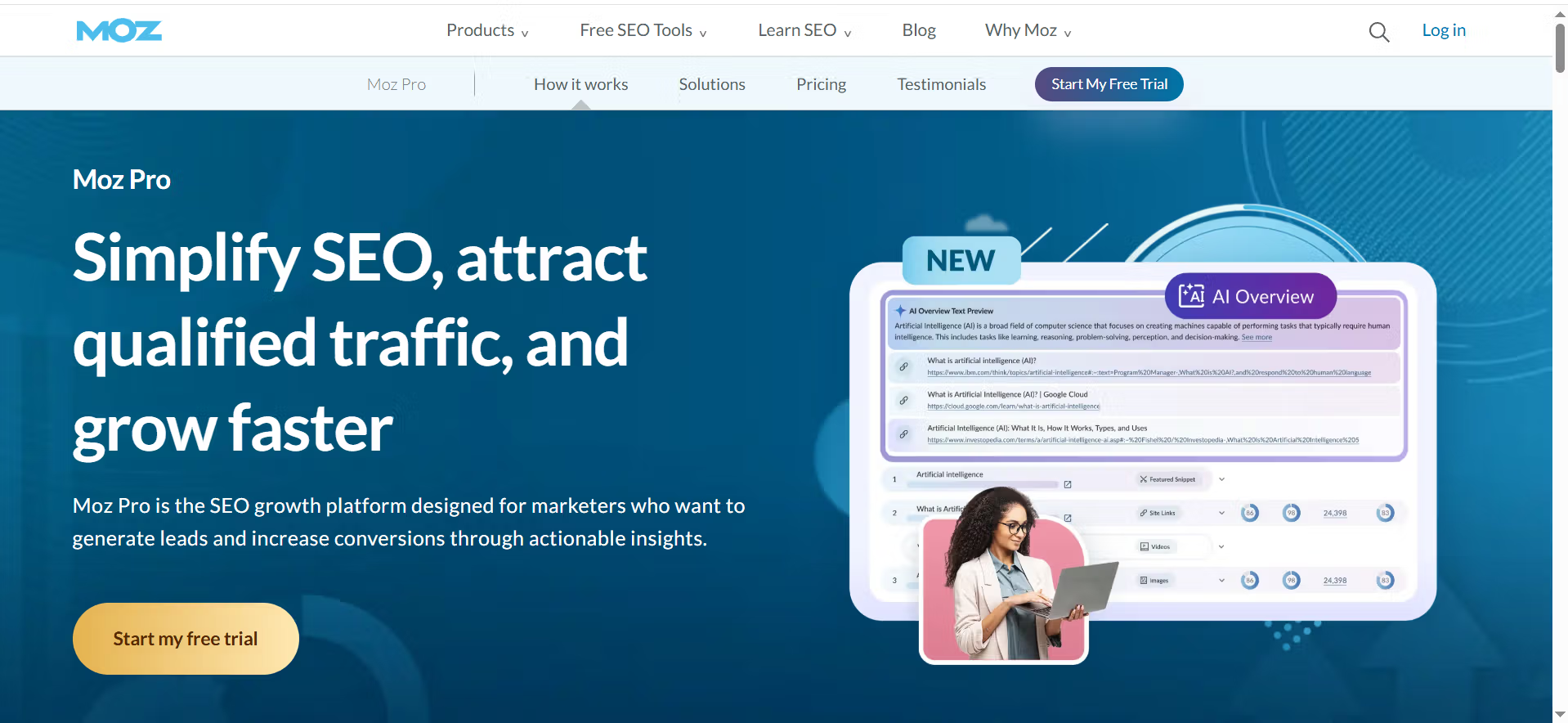Click the gold Start my free trial button
This screenshot has height=723, width=1568.
tap(186, 639)
